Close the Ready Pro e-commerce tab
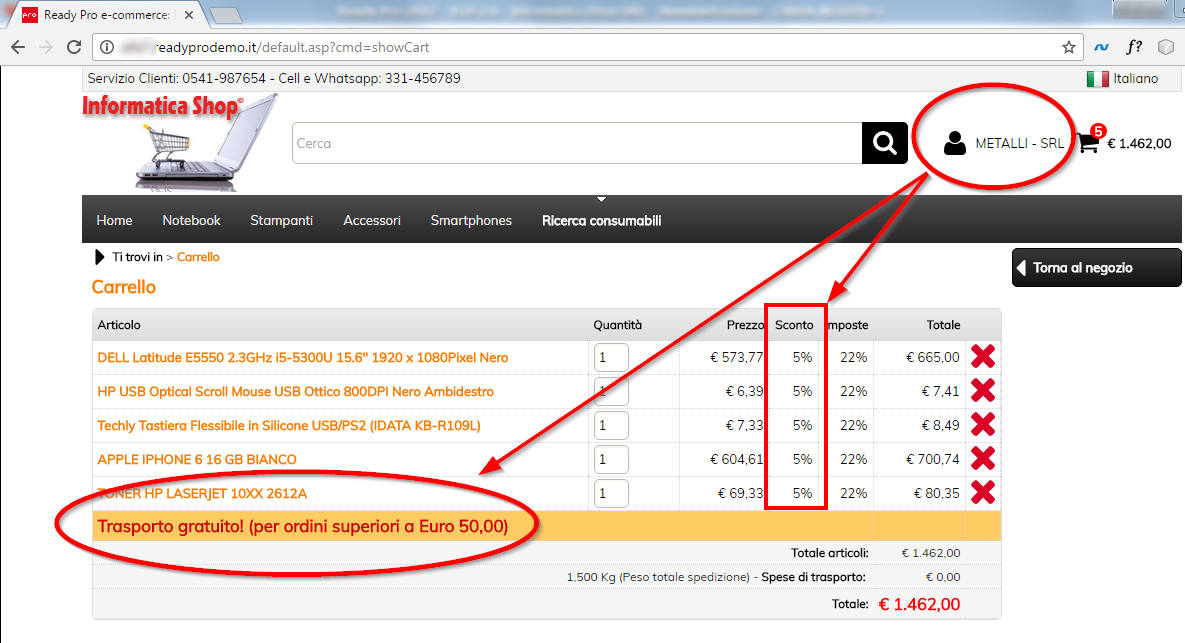 pos(189,15)
